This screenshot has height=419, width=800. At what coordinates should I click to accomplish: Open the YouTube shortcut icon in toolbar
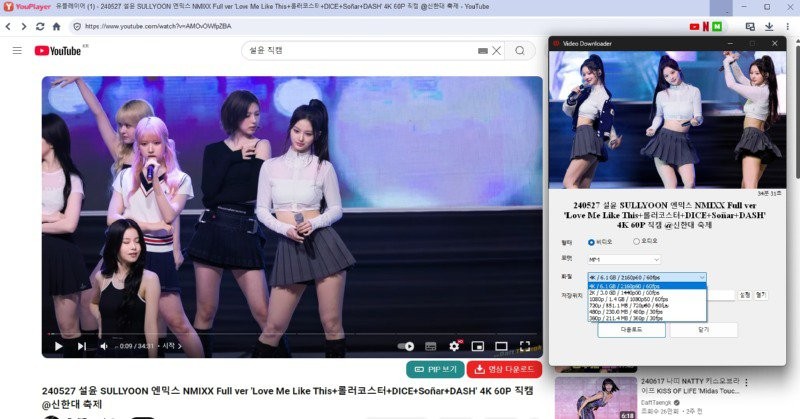[694, 27]
